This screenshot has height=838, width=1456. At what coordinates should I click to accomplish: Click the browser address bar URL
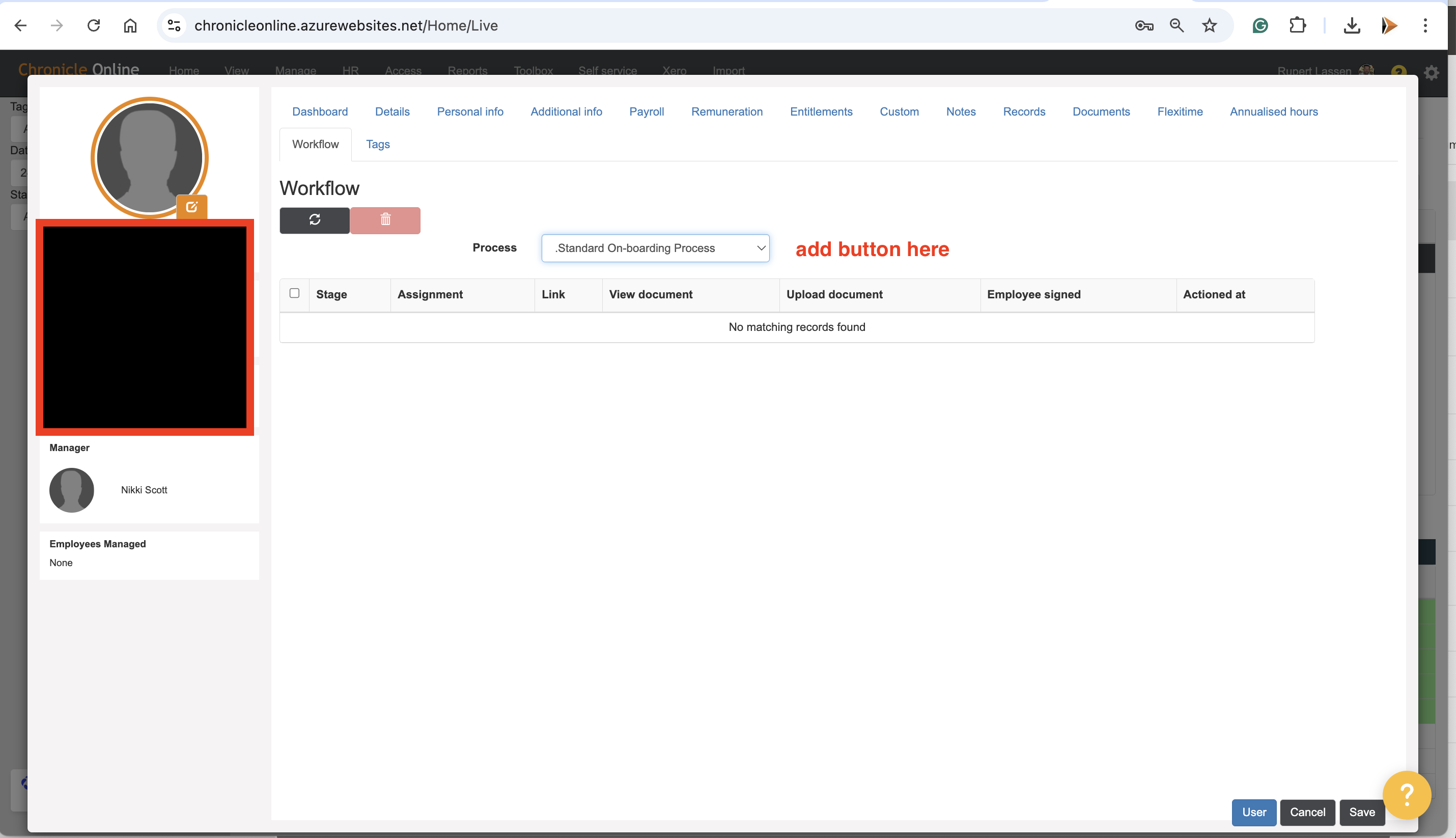pos(345,25)
